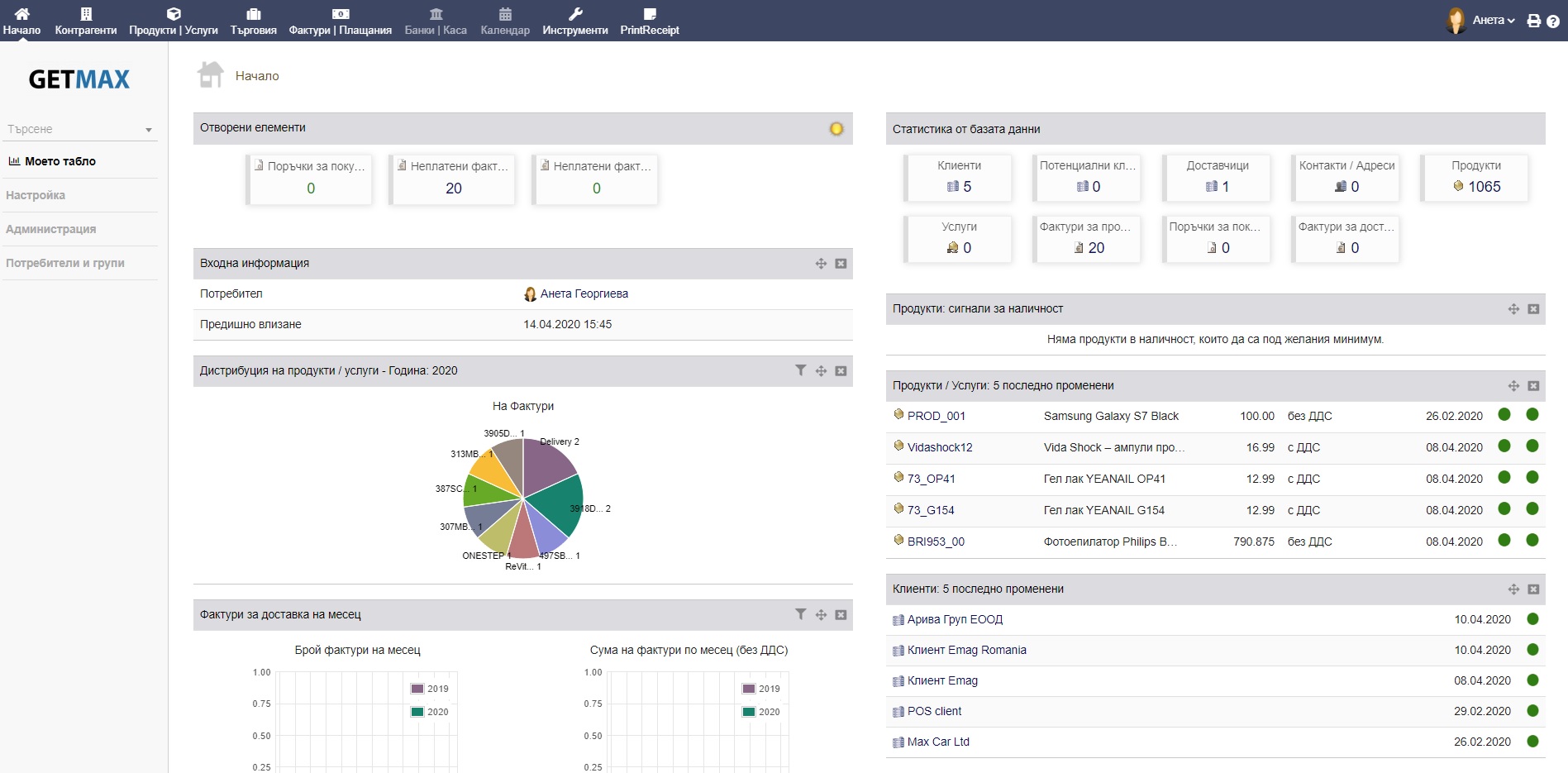This screenshot has height=773, width=1568.
Task: Toggle green status dot for Арива Груп ЕООД
Action: [1532, 619]
